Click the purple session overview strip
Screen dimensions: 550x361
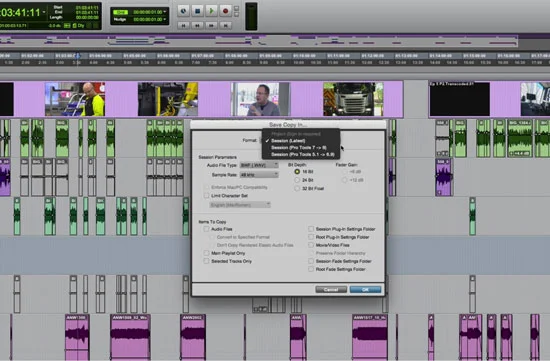[259, 40]
